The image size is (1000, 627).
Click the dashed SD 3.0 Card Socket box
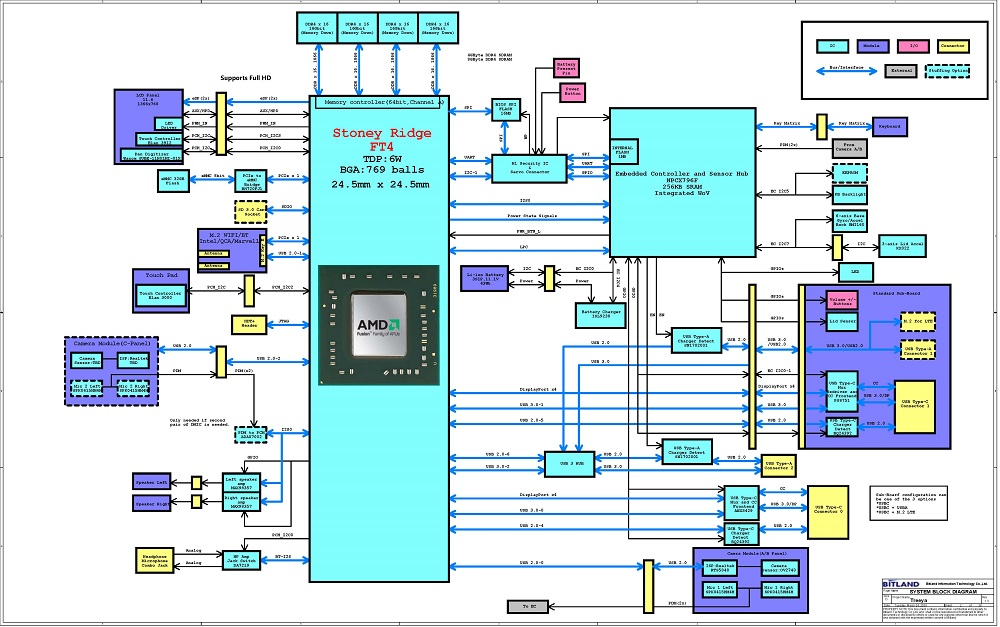coord(251,212)
